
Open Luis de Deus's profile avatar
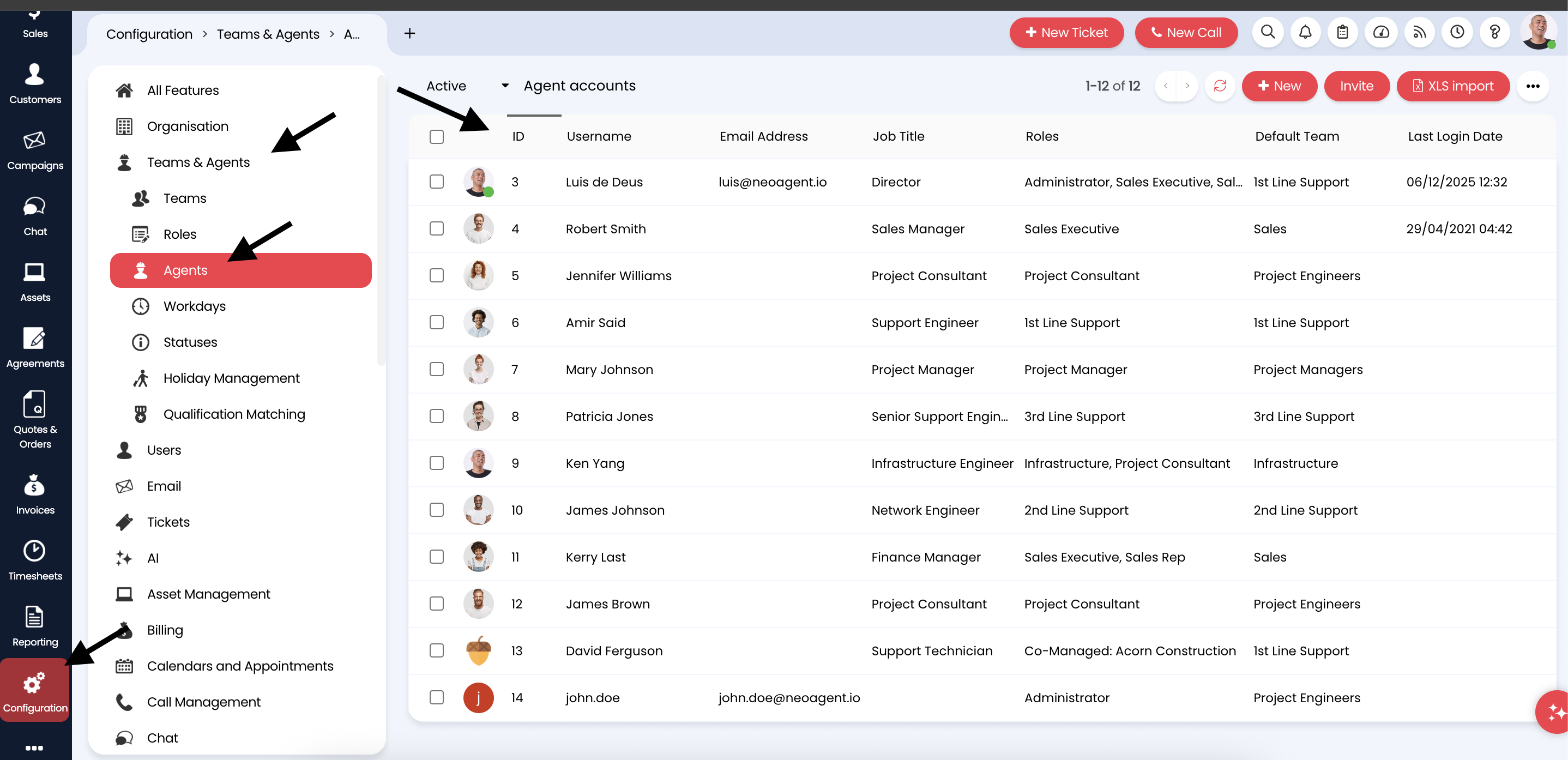coord(479,182)
